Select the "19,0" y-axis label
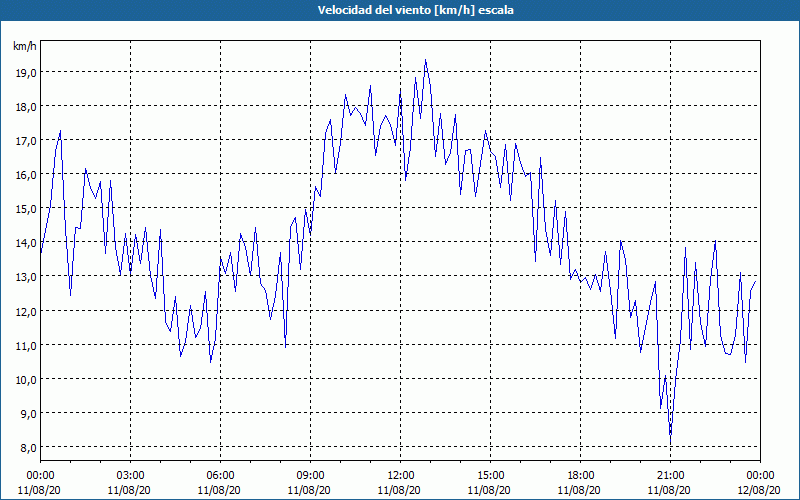 pos(26,73)
